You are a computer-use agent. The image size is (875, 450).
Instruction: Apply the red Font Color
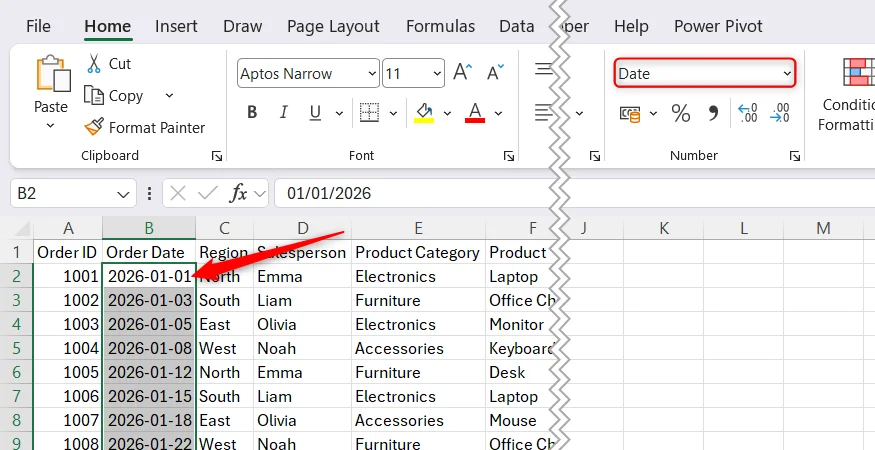click(475, 113)
